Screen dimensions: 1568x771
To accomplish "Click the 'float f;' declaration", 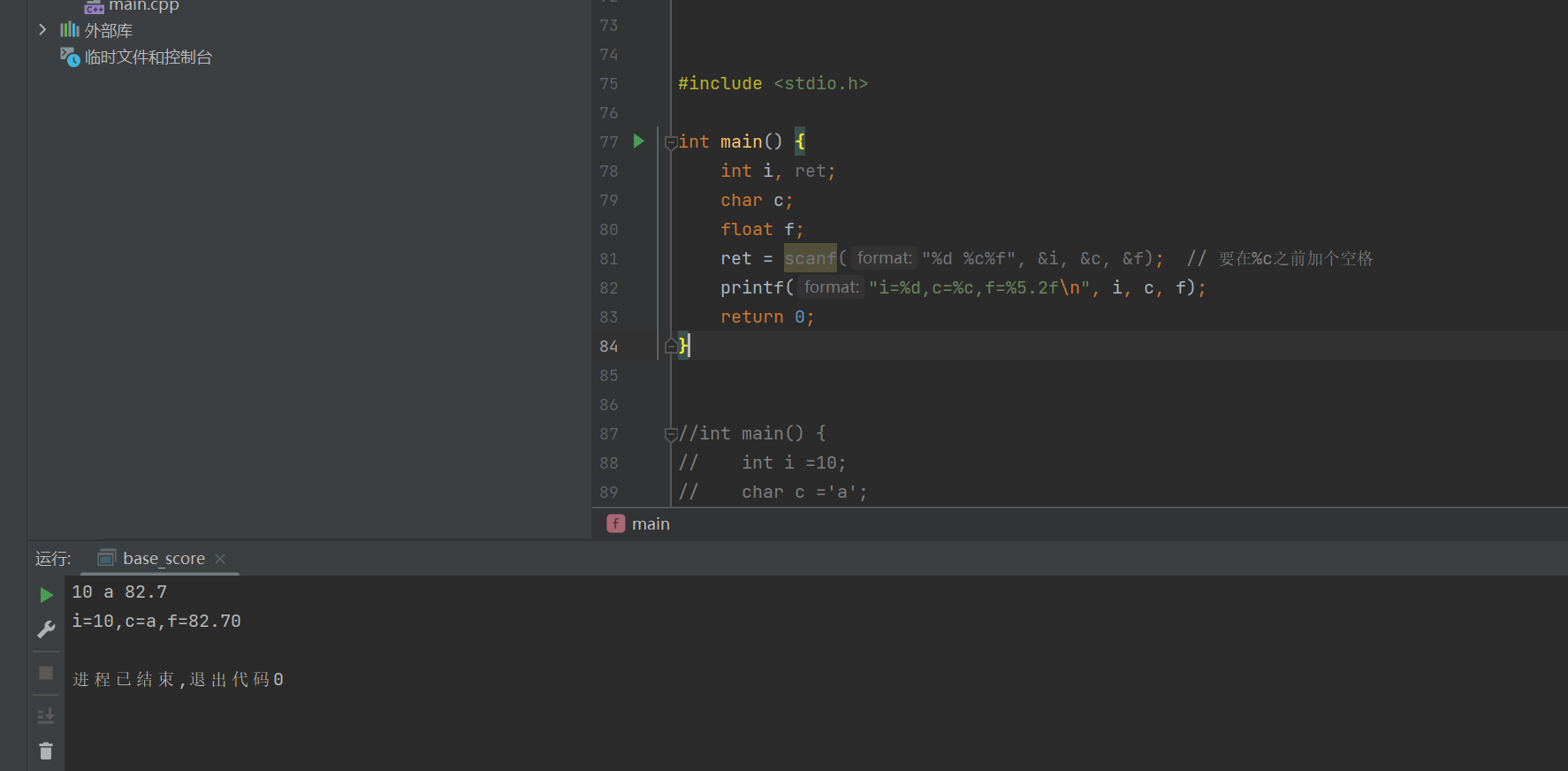I will (x=762, y=229).
